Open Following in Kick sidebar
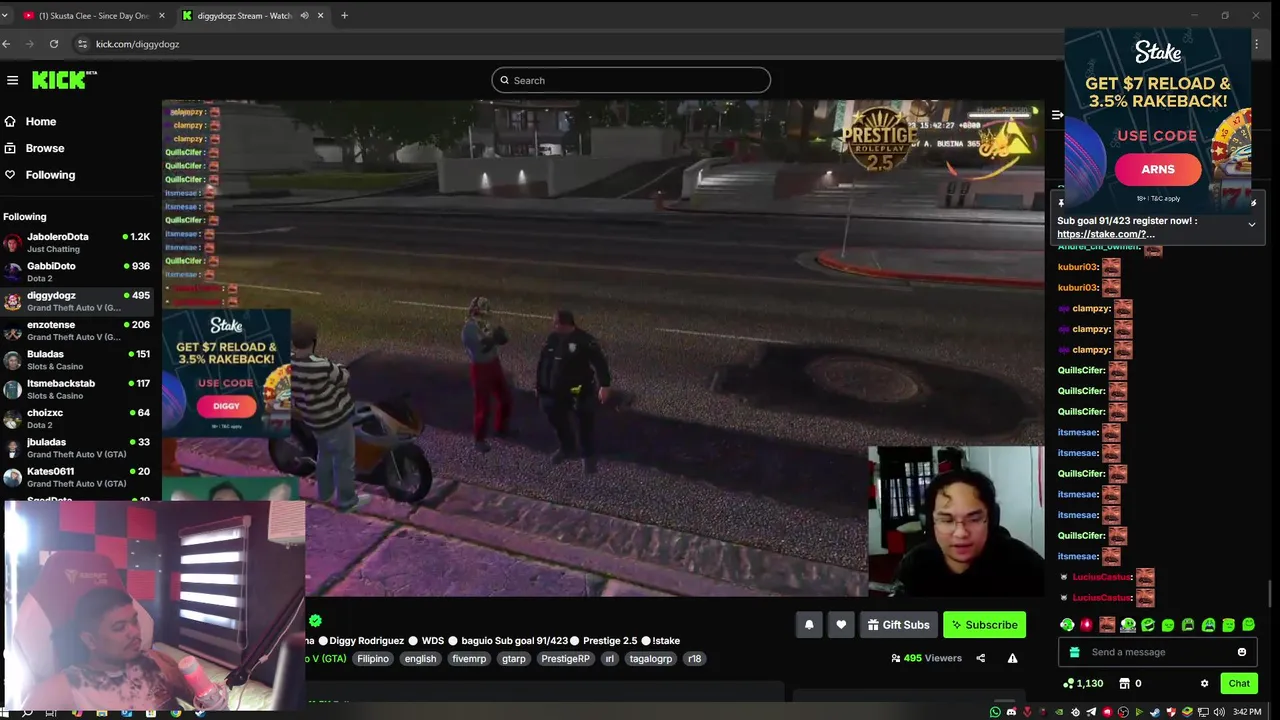Image resolution: width=1280 pixels, height=720 pixels. point(50,175)
